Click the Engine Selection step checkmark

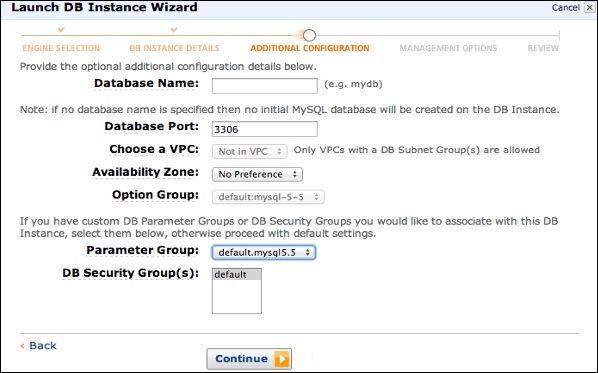pos(61,29)
